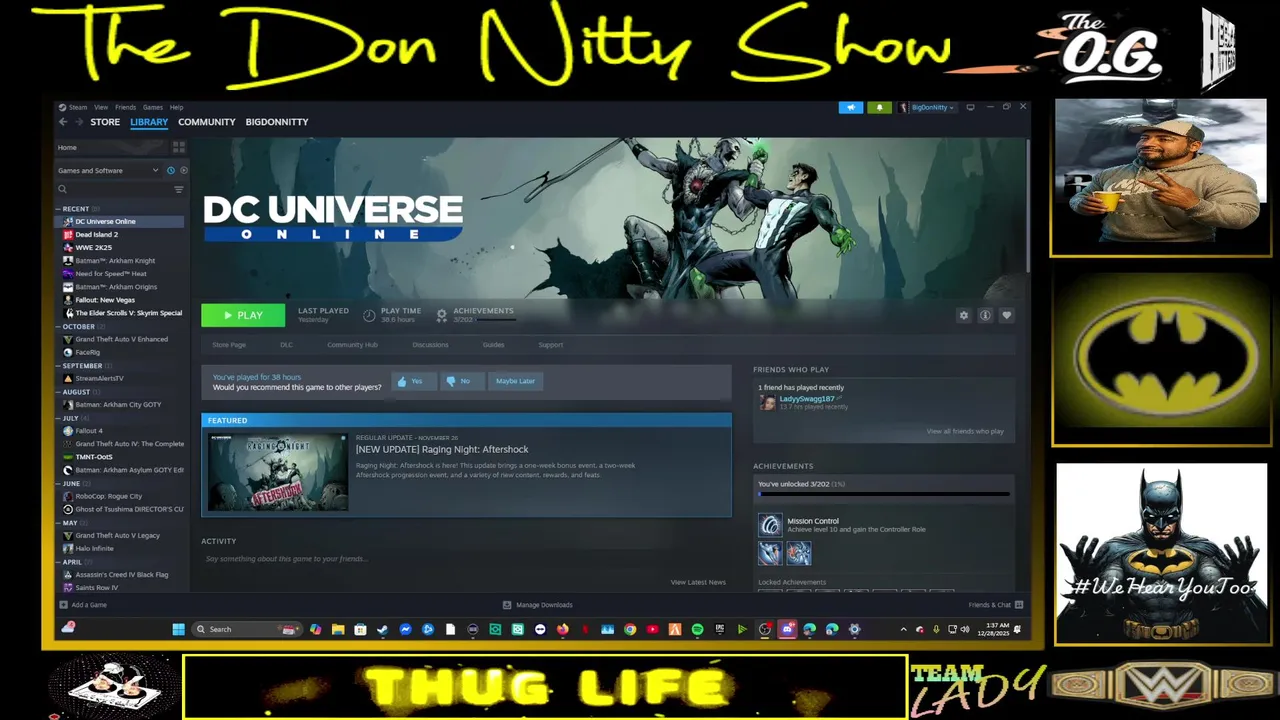This screenshot has width=1280, height=720.
Task: Open Steam announcements megaphone icon
Action: coord(850,107)
